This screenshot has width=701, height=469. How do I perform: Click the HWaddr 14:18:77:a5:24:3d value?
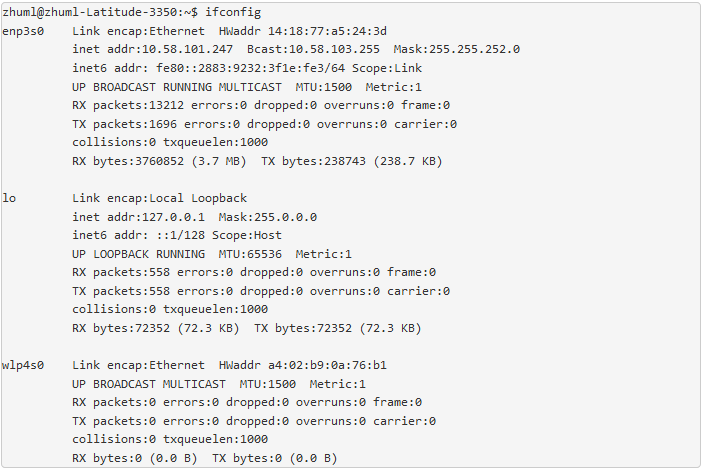tap(303, 31)
